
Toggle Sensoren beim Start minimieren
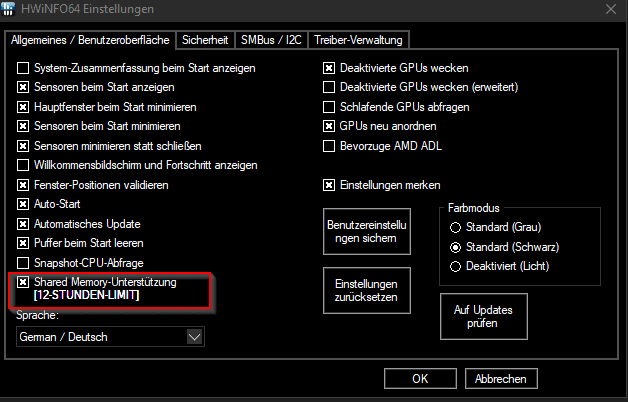pos(23,126)
